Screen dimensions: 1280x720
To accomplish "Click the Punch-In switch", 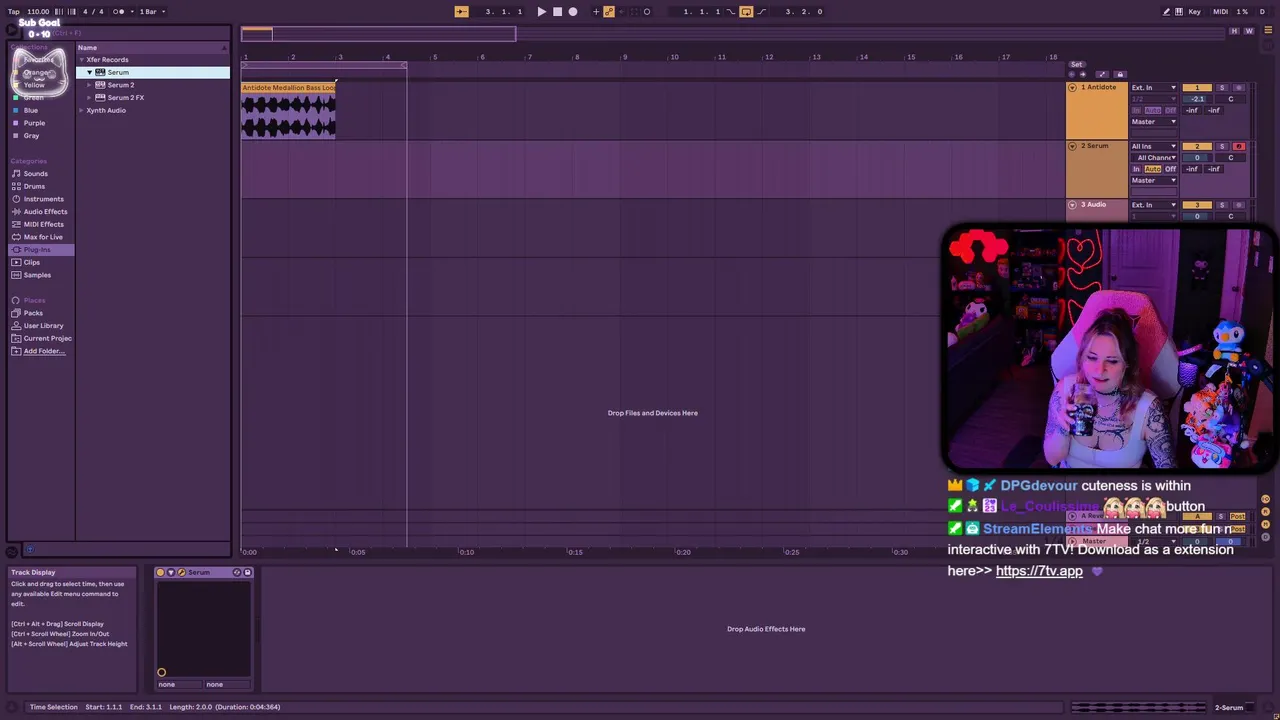I will pos(730,12).
